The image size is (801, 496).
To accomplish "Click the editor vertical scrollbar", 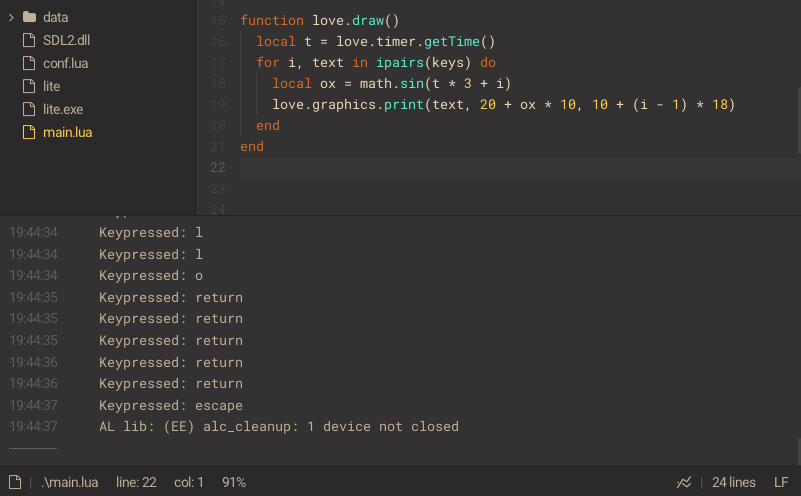I will coord(799,120).
